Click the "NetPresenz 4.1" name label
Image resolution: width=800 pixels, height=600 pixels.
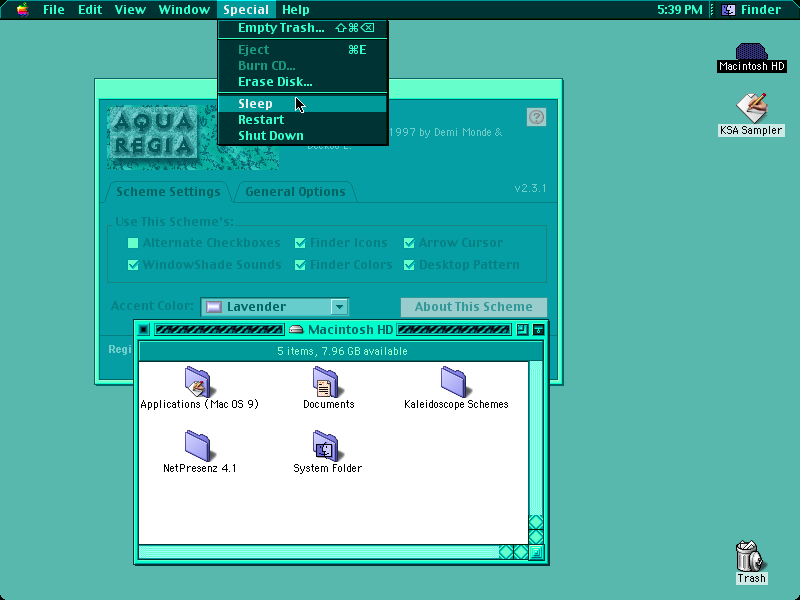(199, 468)
